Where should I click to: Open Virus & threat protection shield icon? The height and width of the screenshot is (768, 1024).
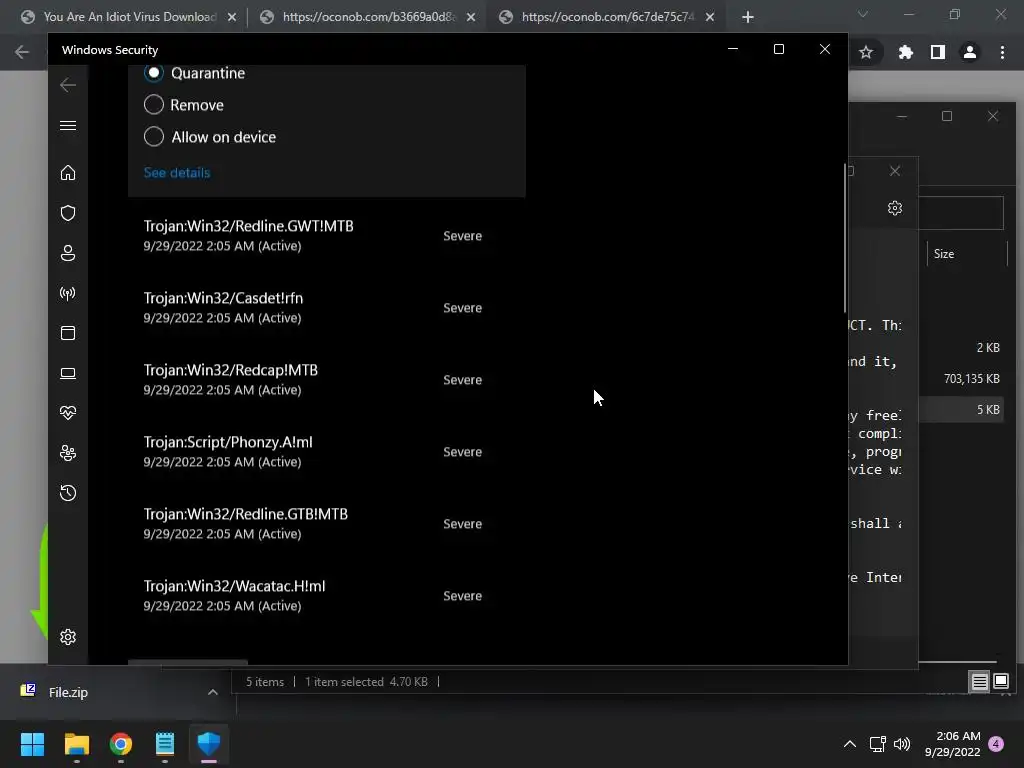point(68,213)
